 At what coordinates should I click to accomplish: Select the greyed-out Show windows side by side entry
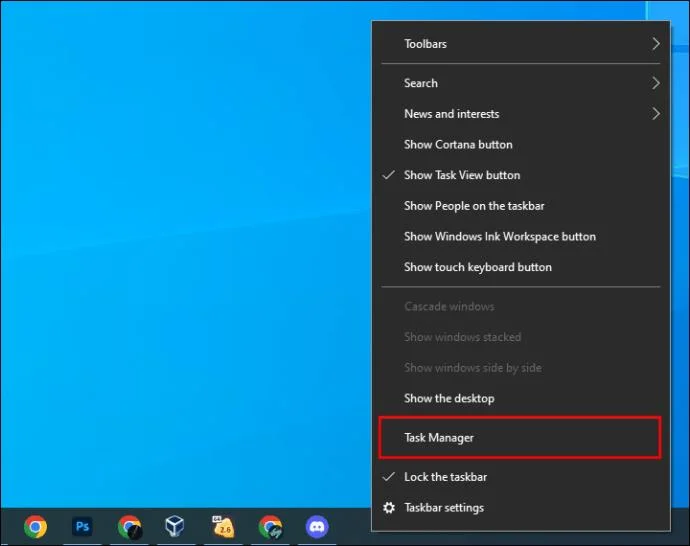(x=521, y=368)
